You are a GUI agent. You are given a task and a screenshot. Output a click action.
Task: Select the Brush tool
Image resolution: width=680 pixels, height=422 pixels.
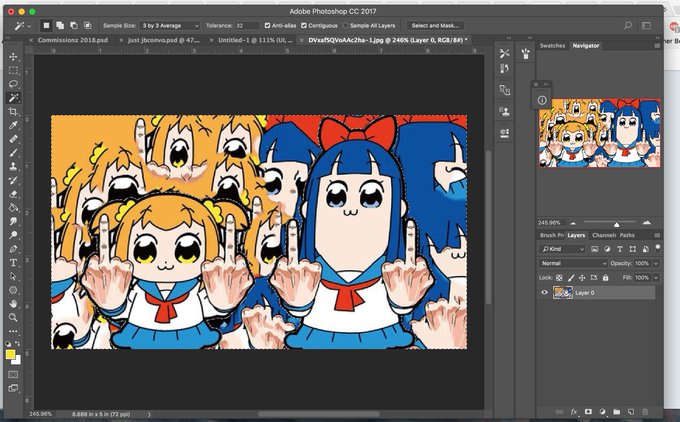pos(13,153)
